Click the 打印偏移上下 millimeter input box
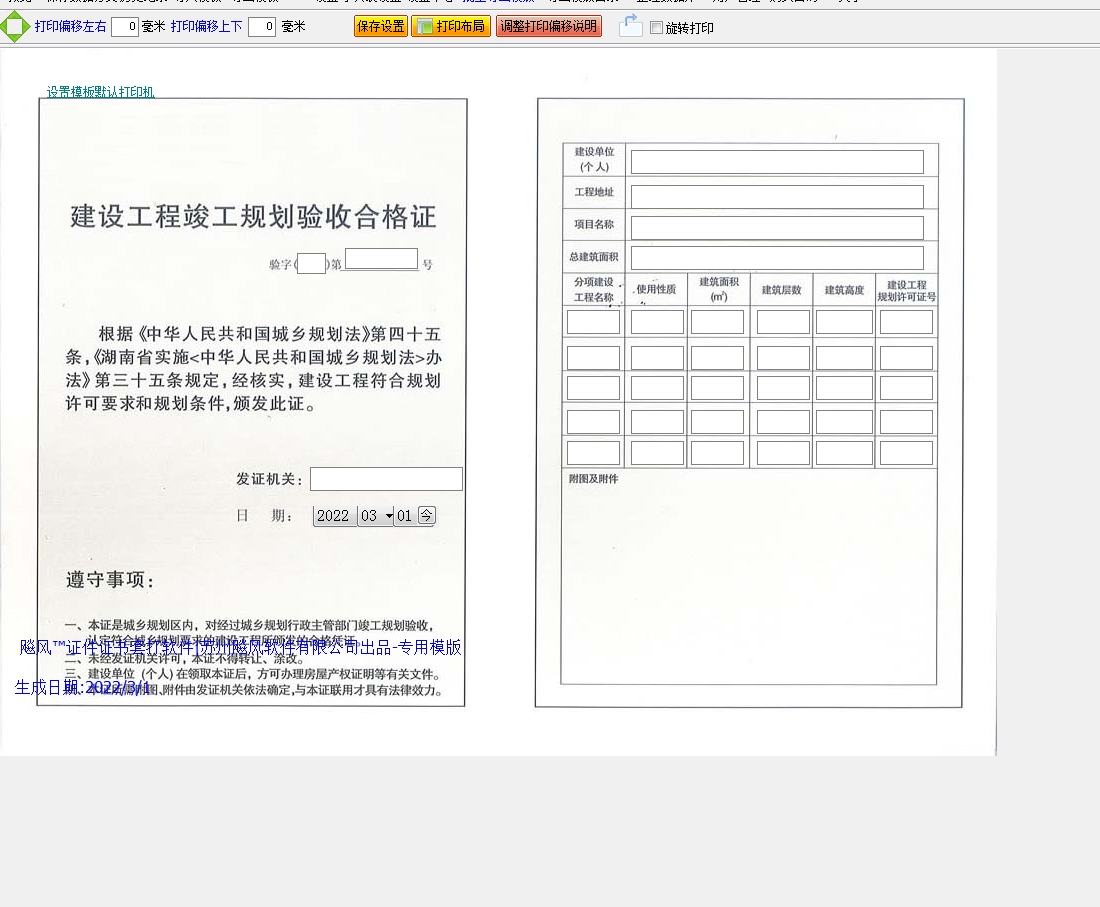This screenshot has height=907, width=1100. [x=262, y=27]
